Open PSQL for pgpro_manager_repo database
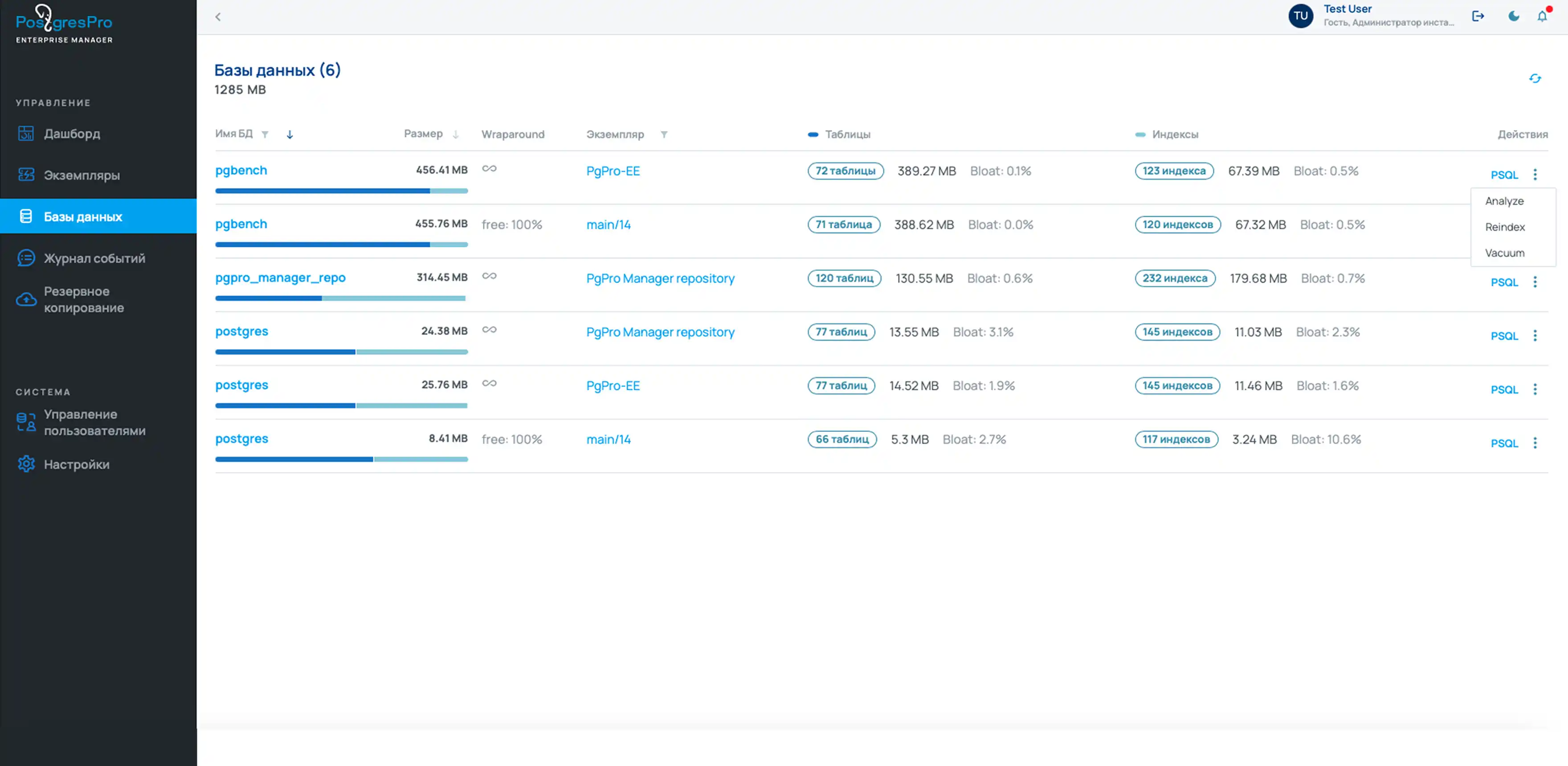This screenshot has width=1568, height=766. coord(1503,282)
